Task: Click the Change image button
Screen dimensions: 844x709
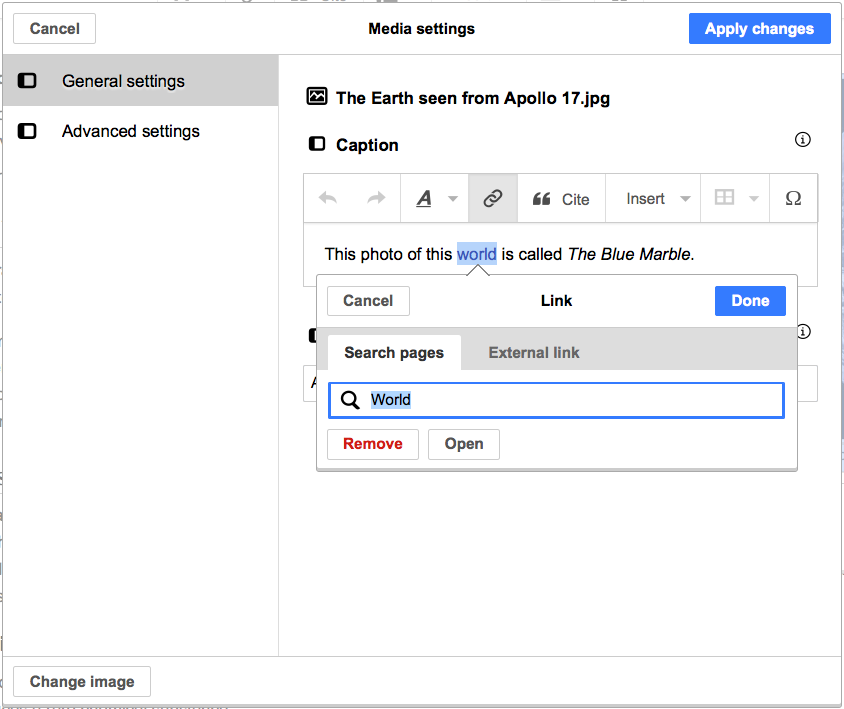Action: (x=82, y=682)
